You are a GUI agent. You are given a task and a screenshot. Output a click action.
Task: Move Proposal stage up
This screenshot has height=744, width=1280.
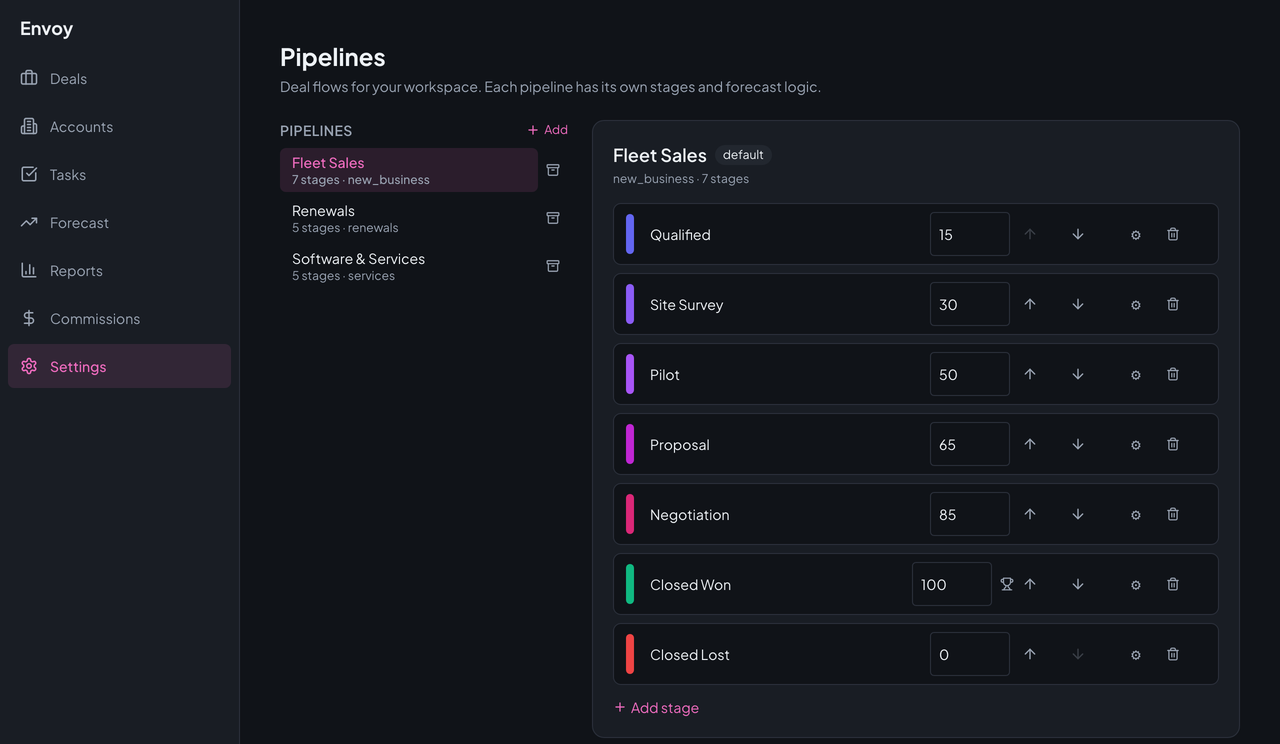click(1030, 444)
